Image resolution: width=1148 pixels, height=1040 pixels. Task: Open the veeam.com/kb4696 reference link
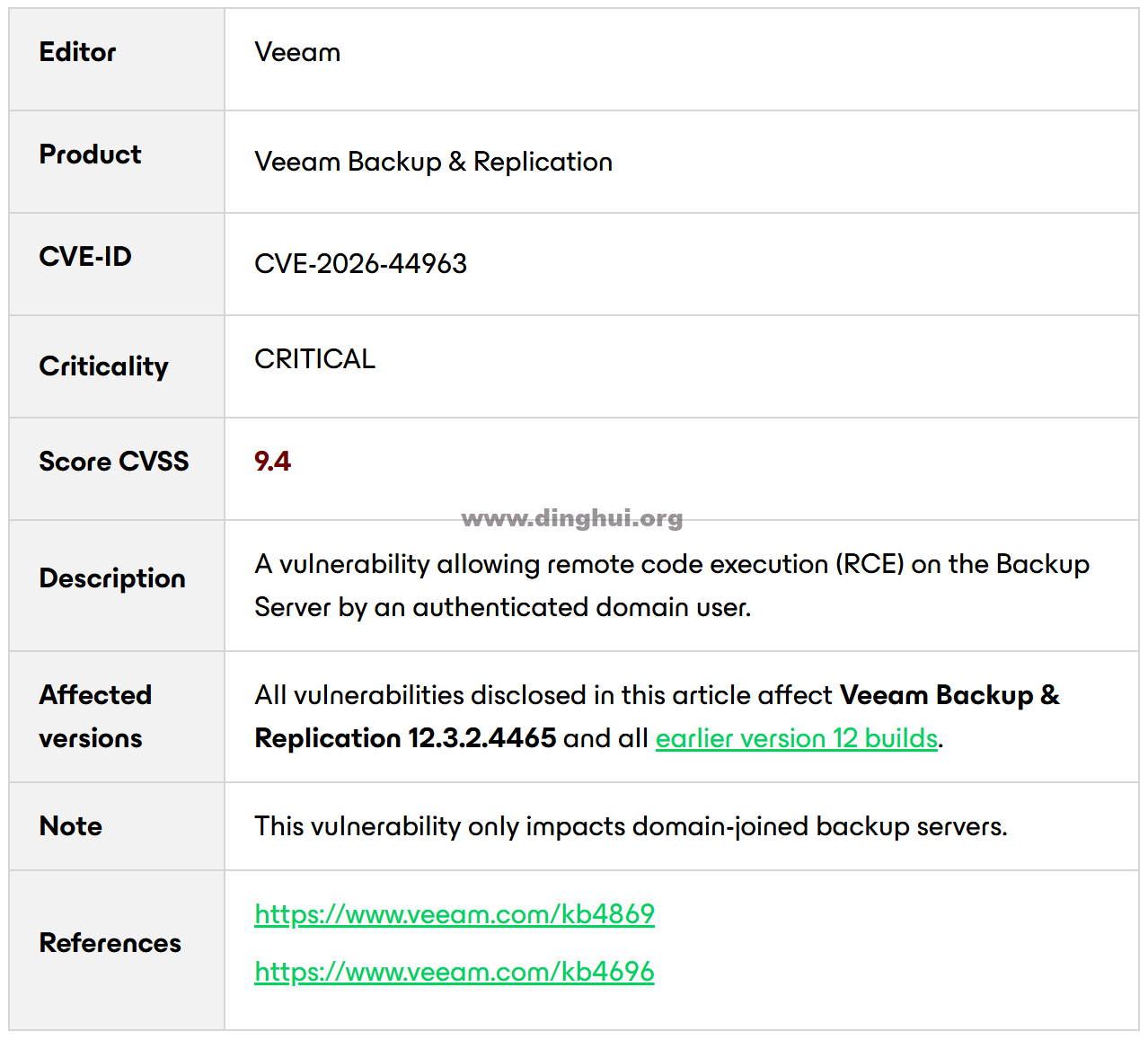point(455,972)
